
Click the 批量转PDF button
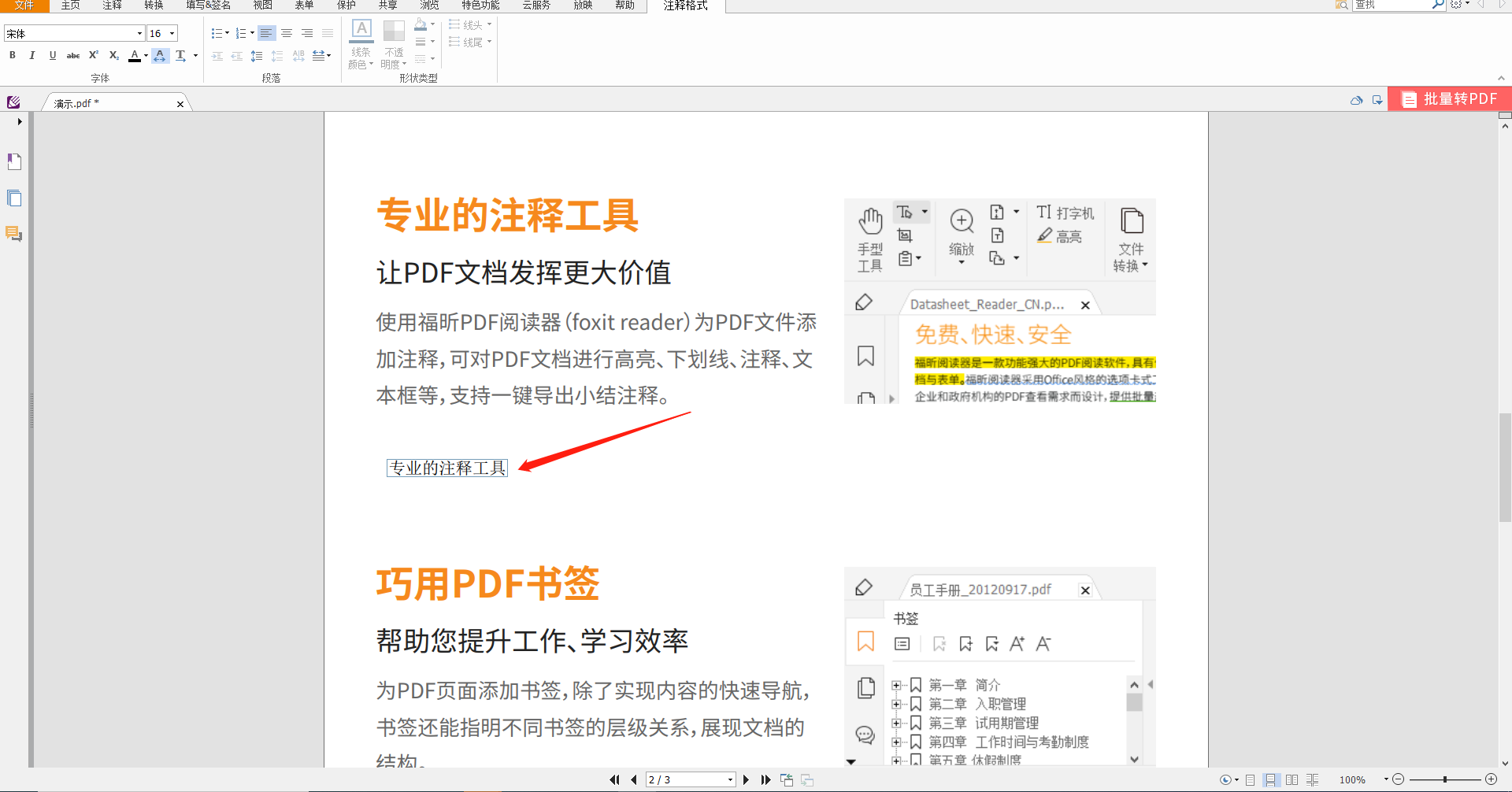(1449, 98)
